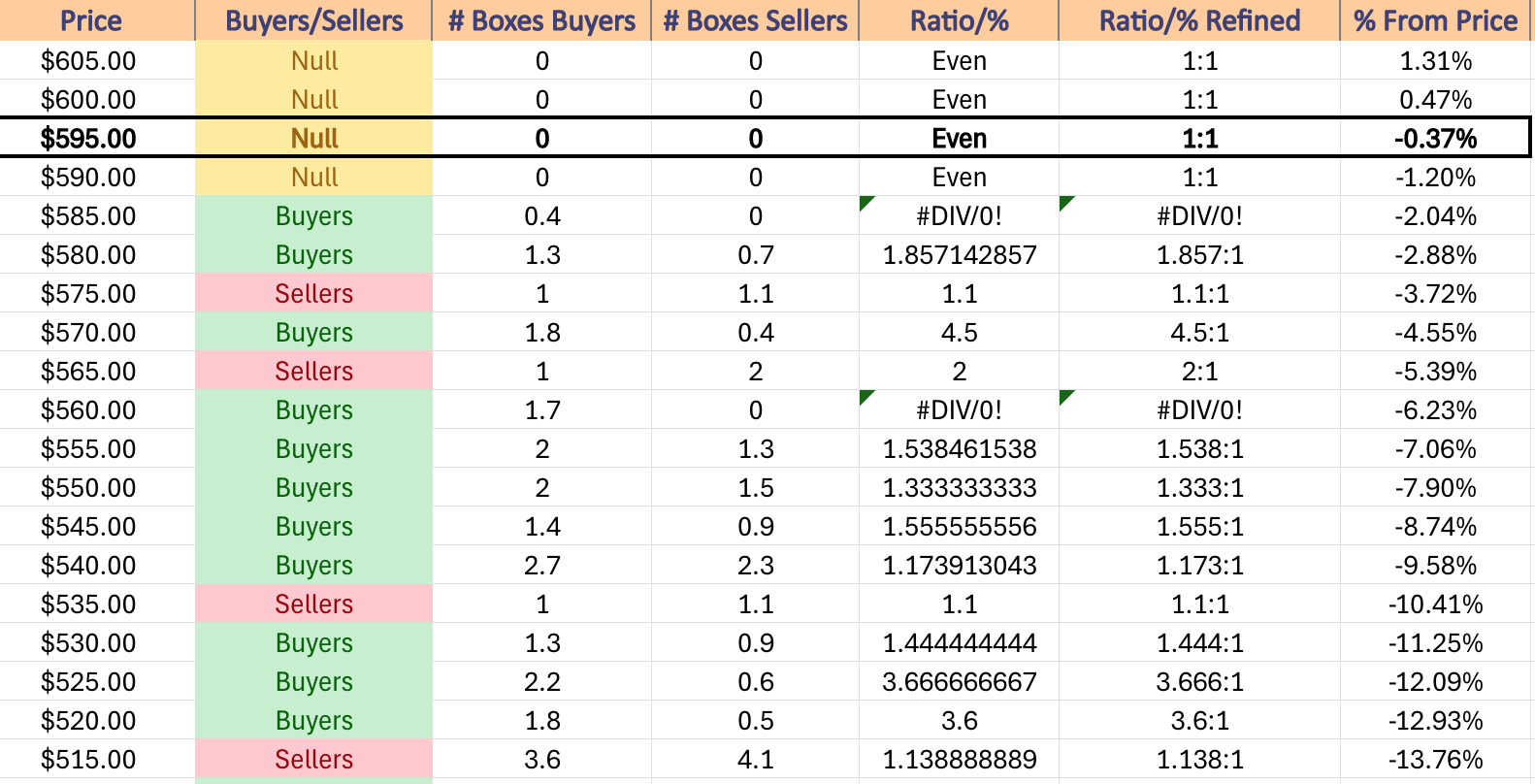Select the # Boxes Sellers header

click(x=755, y=20)
